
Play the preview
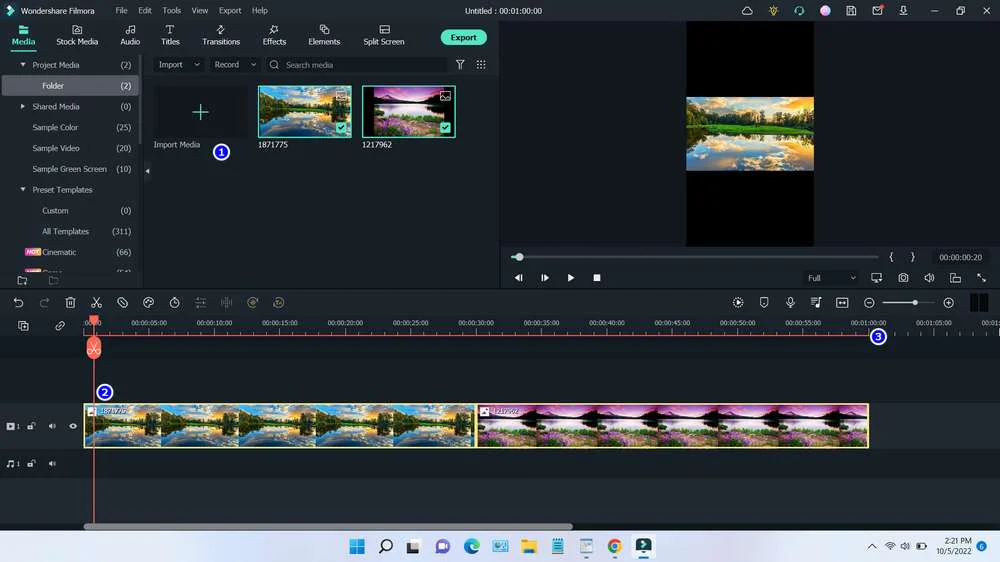point(571,278)
